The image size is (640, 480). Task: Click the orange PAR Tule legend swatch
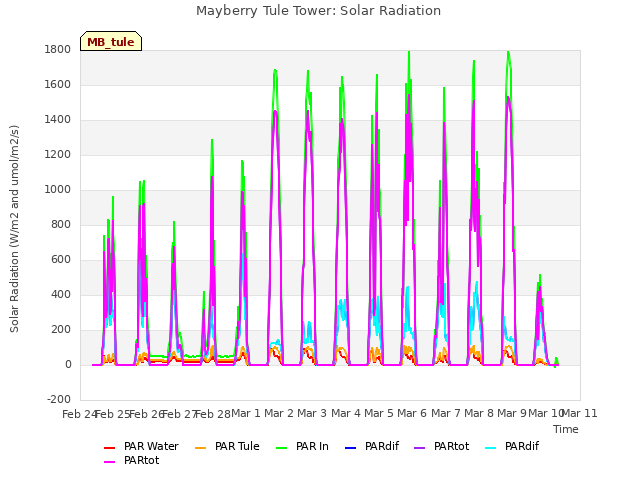(x=200, y=448)
